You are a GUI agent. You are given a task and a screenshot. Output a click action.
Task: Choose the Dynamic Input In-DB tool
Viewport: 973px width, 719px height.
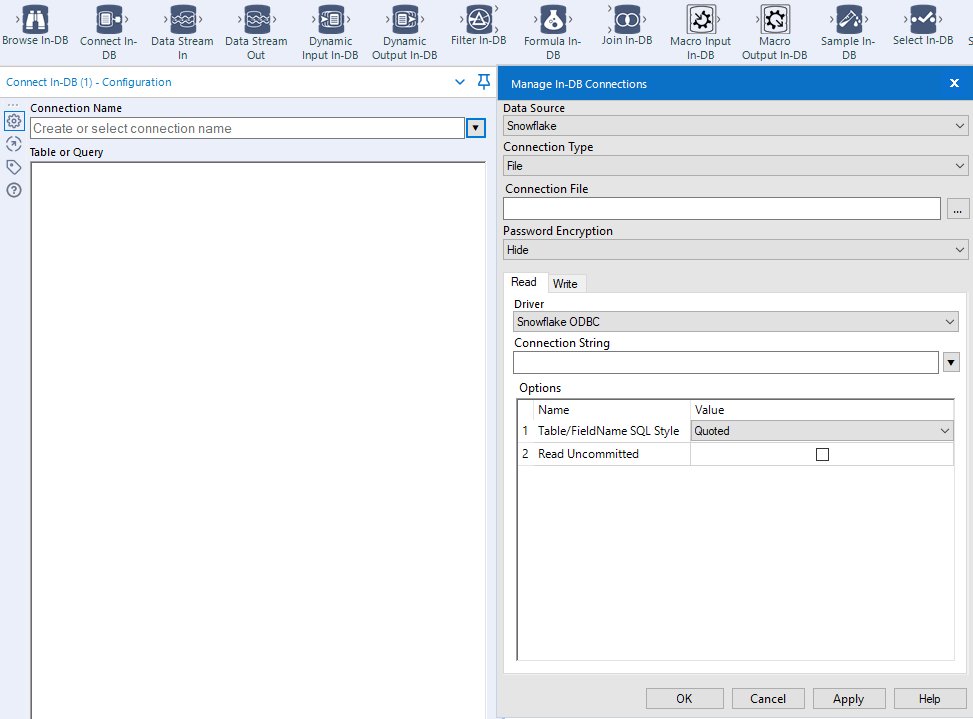pos(330,32)
